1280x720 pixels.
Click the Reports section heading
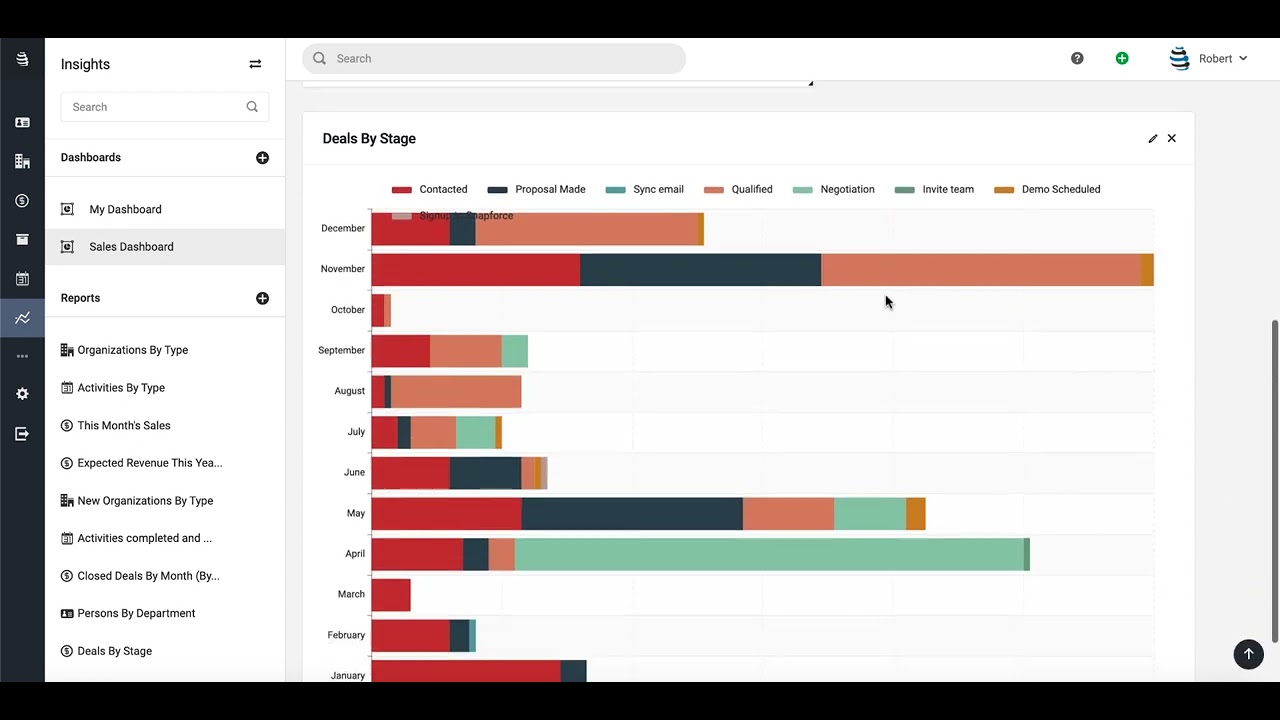click(80, 298)
